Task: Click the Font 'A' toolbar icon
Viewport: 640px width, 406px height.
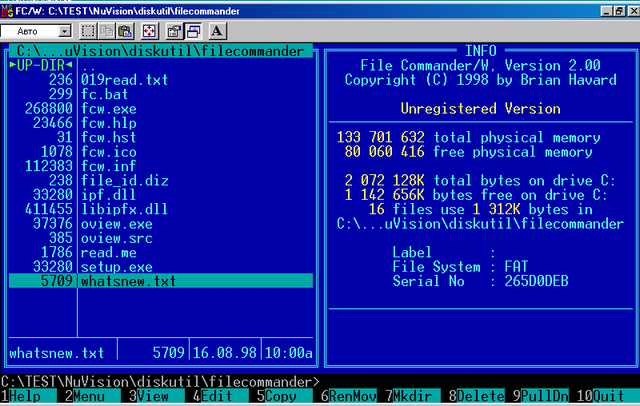Action: pos(217,31)
